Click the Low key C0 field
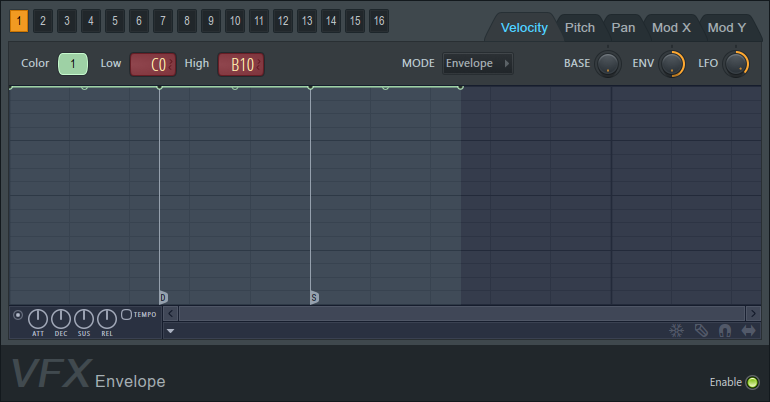This screenshot has width=770, height=402. (x=154, y=64)
